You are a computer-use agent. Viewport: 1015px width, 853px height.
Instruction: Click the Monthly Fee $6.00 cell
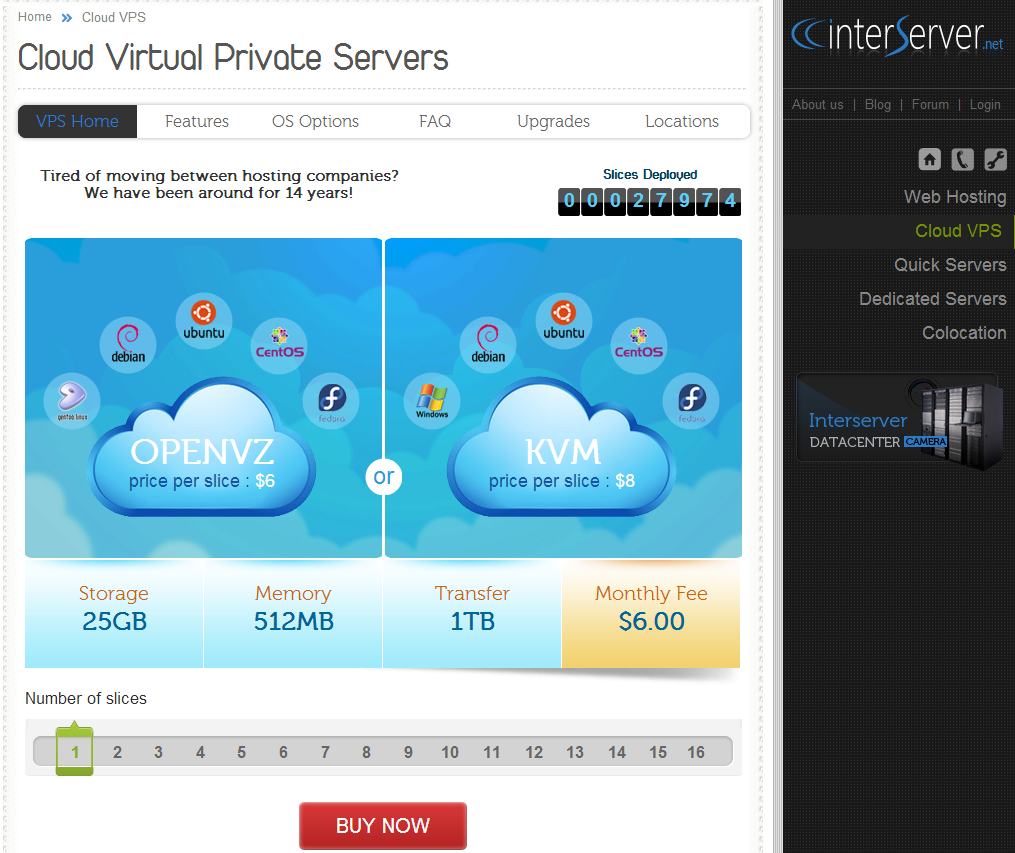pyautogui.click(x=651, y=613)
